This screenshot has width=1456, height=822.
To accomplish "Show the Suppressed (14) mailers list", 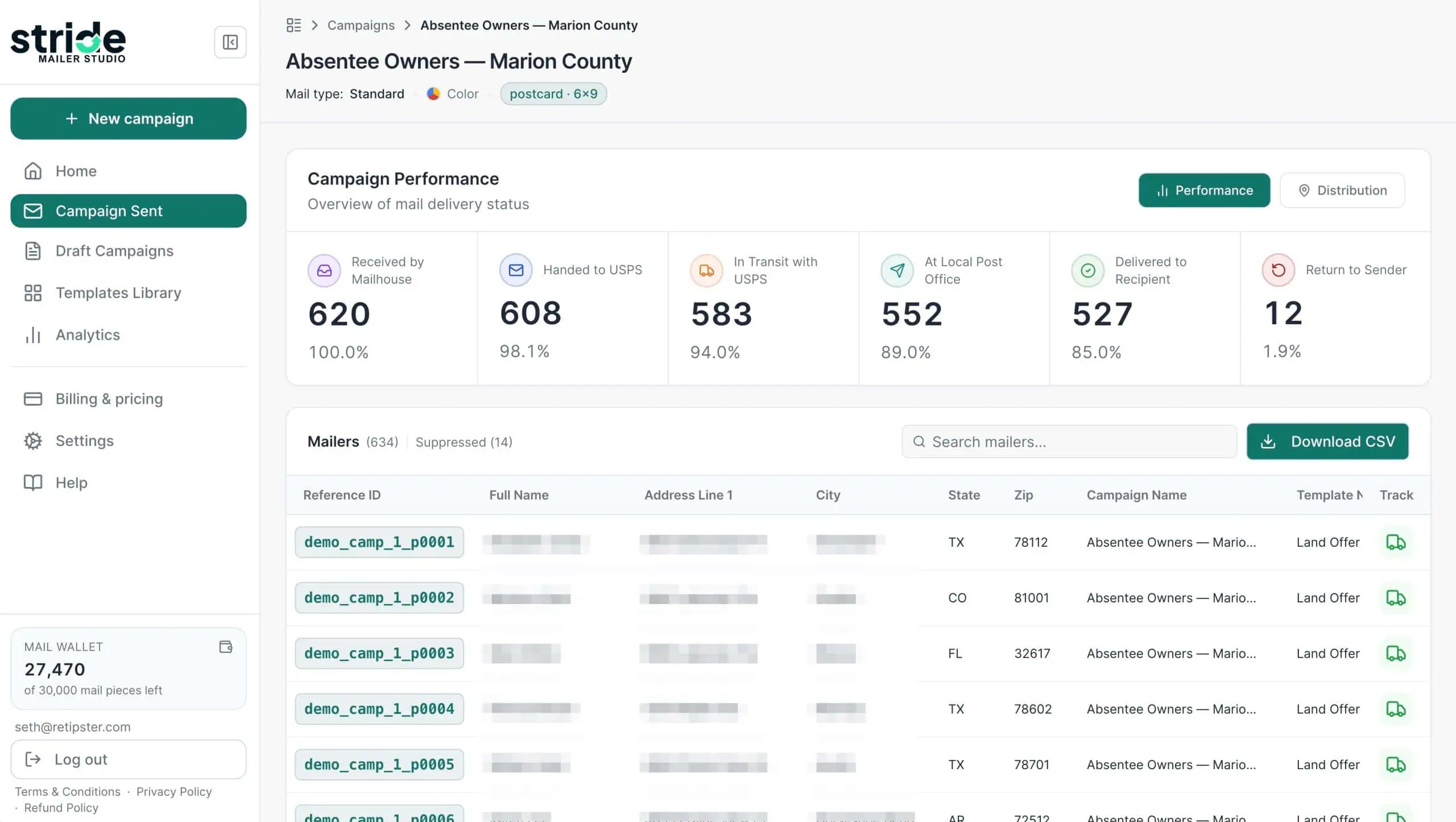I will [x=464, y=442].
